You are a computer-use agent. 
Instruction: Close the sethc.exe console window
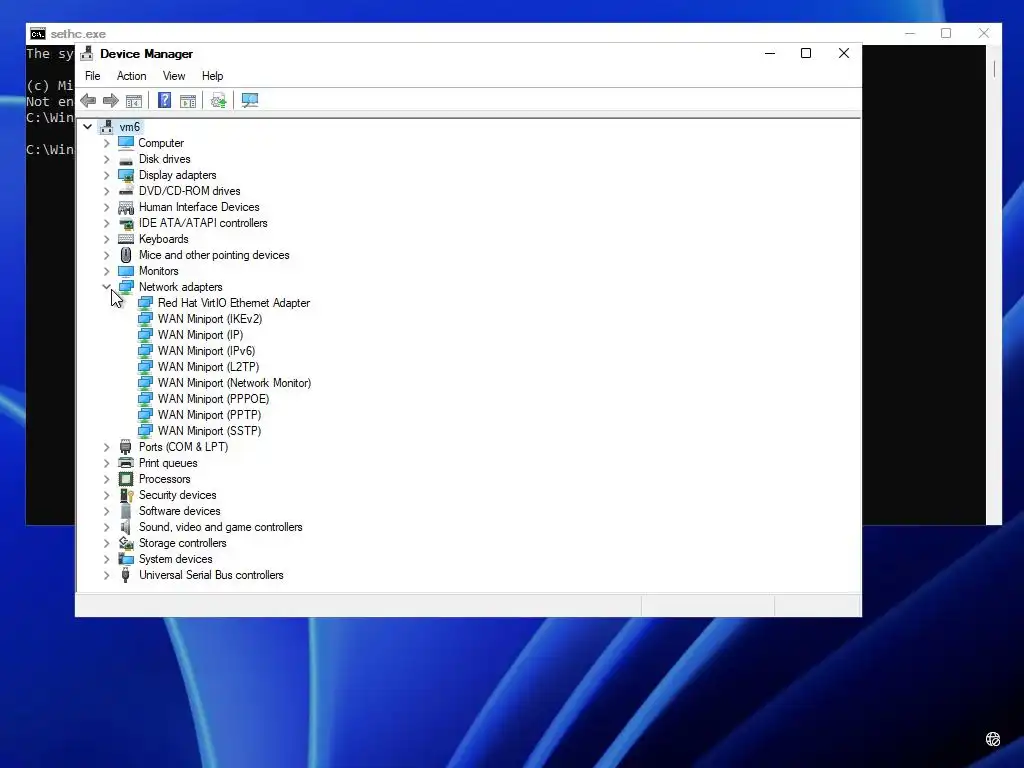click(984, 33)
